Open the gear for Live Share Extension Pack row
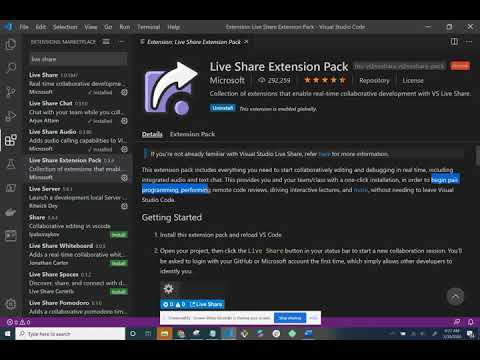The image size is (480, 360). (124, 178)
